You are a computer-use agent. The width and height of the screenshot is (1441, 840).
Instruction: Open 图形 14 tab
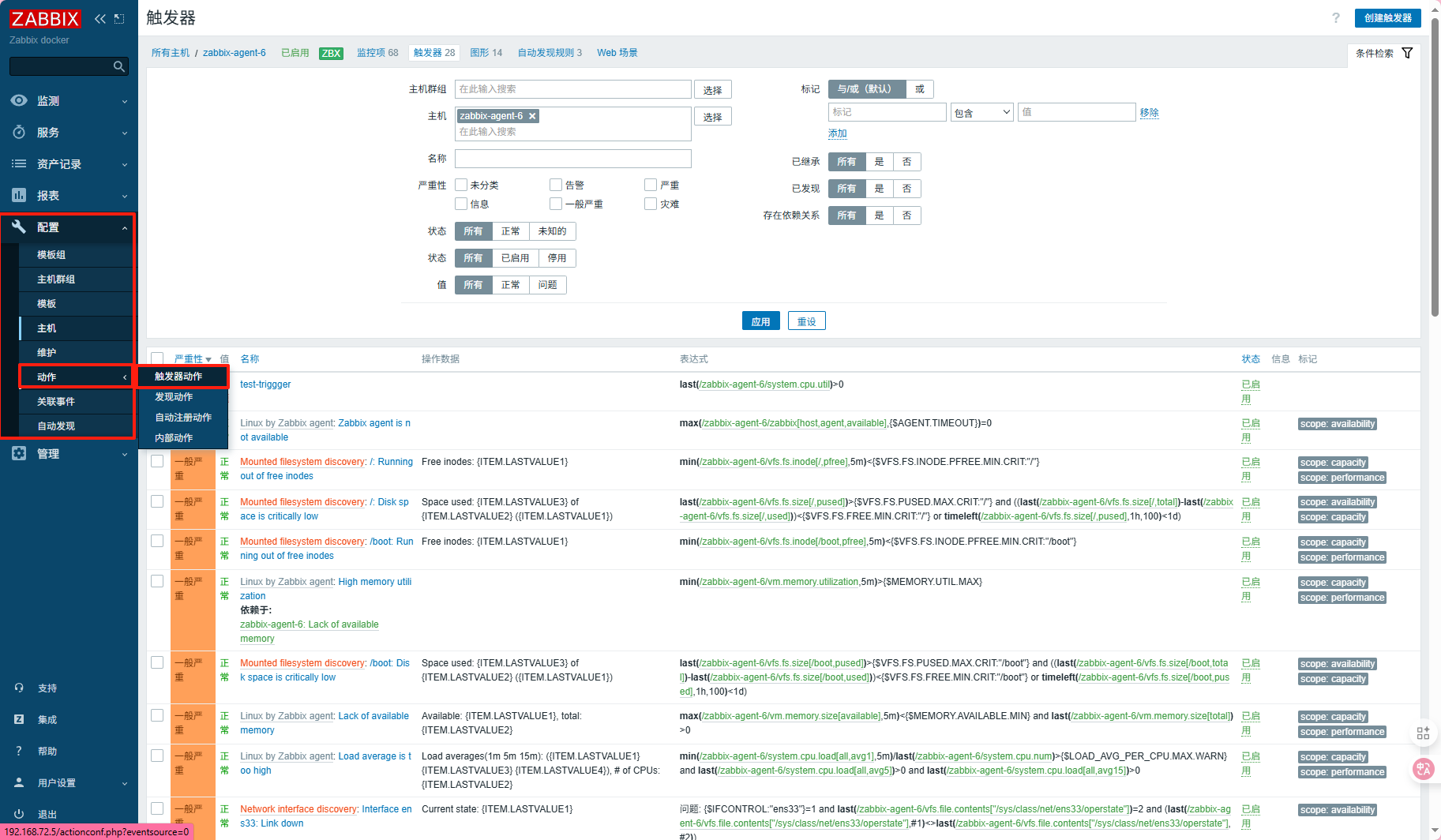click(486, 53)
